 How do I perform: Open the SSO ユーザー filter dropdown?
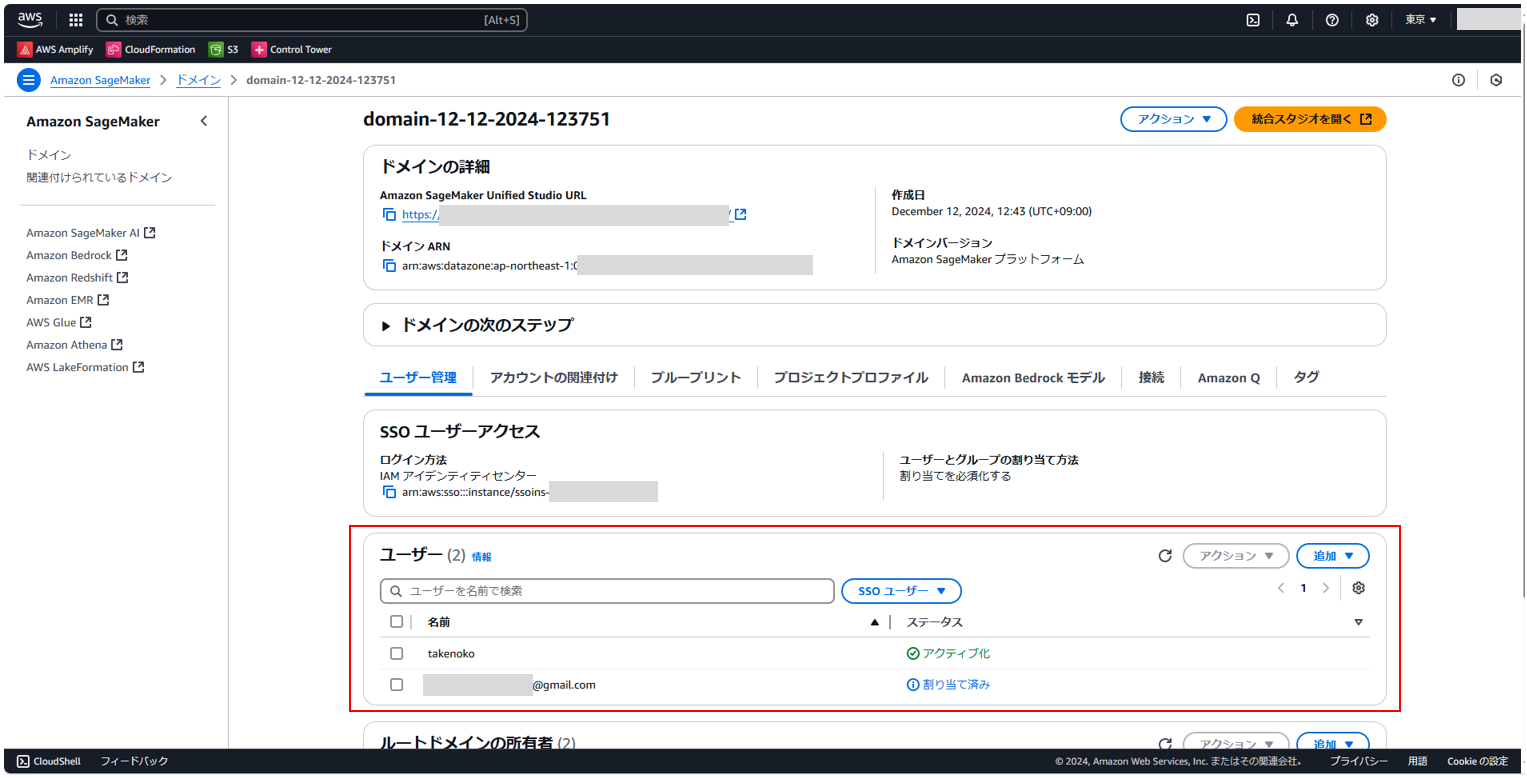point(901,591)
